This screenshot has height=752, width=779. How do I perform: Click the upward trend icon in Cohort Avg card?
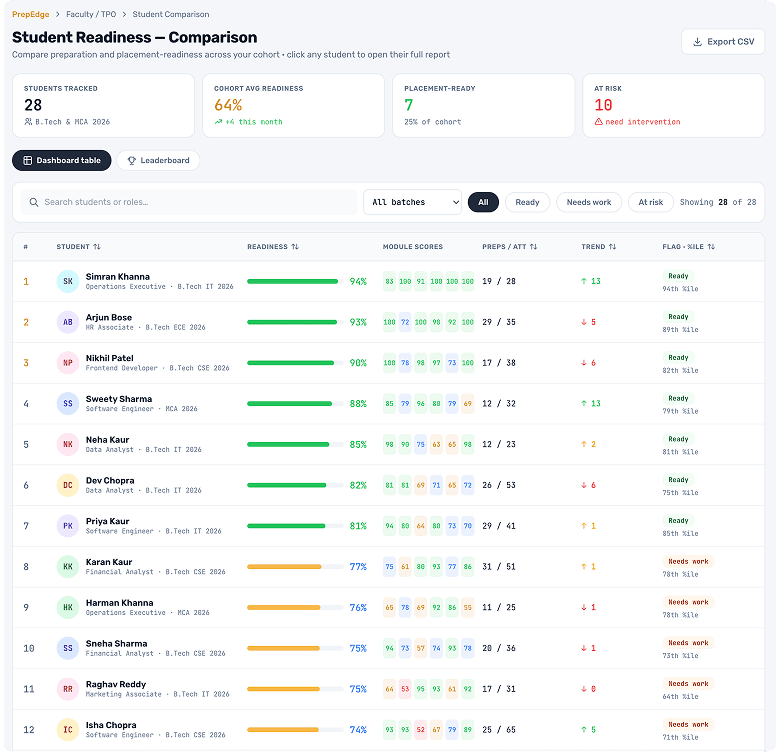[x=218, y=122]
